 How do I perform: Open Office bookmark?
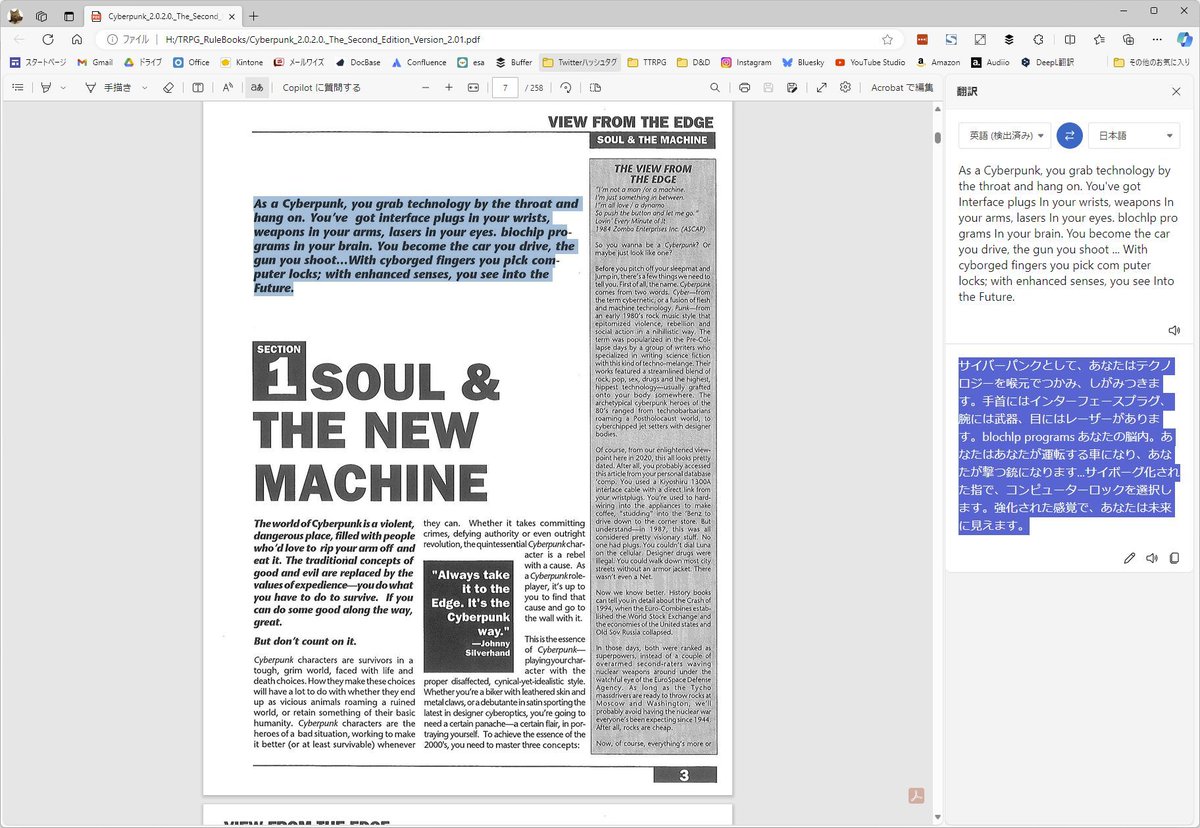(191, 62)
